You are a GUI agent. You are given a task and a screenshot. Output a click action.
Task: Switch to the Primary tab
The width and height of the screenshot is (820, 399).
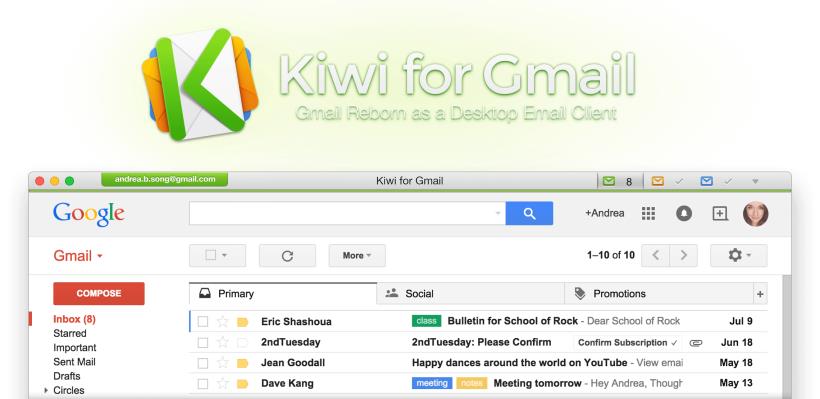(x=282, y=293)
